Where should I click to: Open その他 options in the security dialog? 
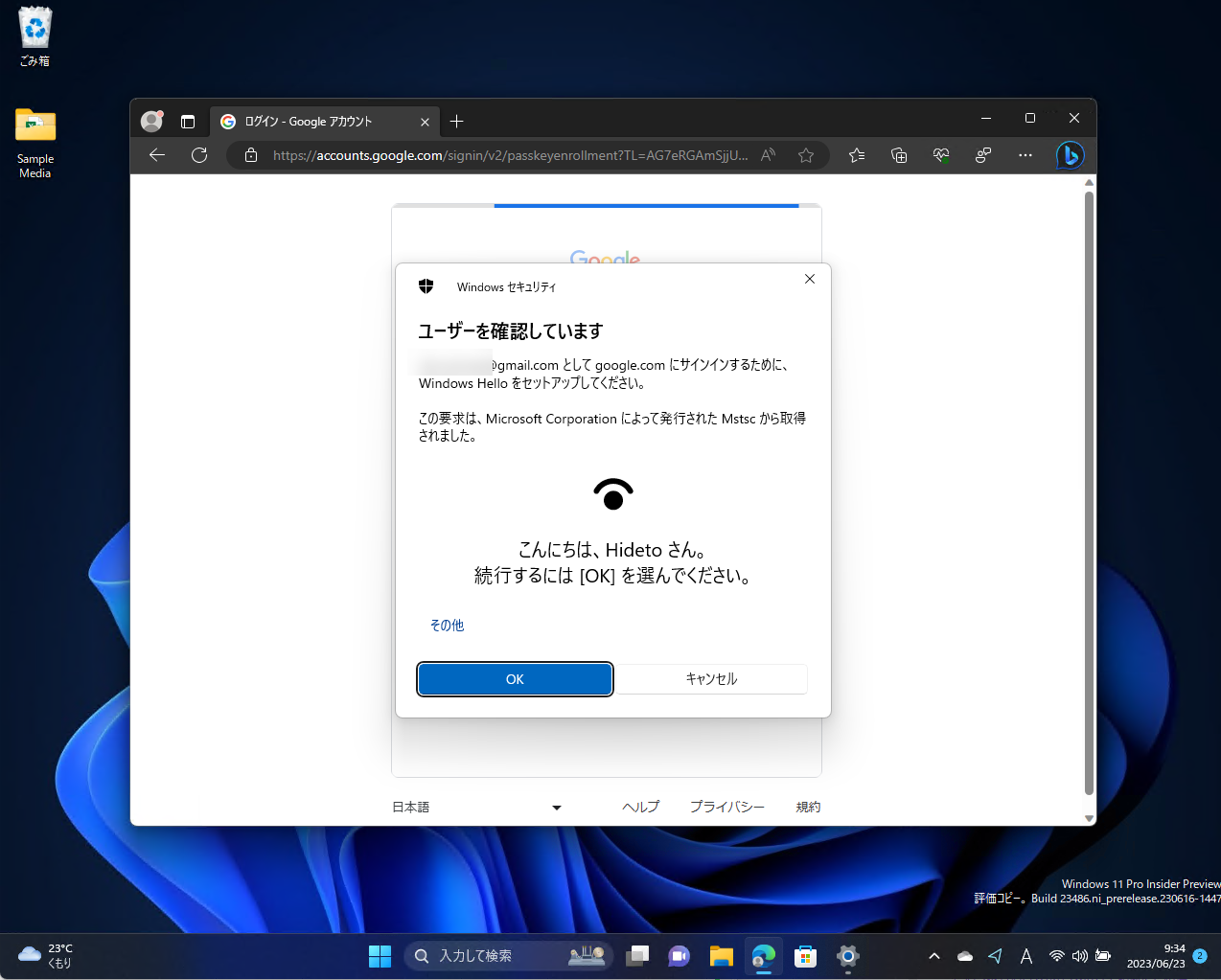tap(447, 625)
